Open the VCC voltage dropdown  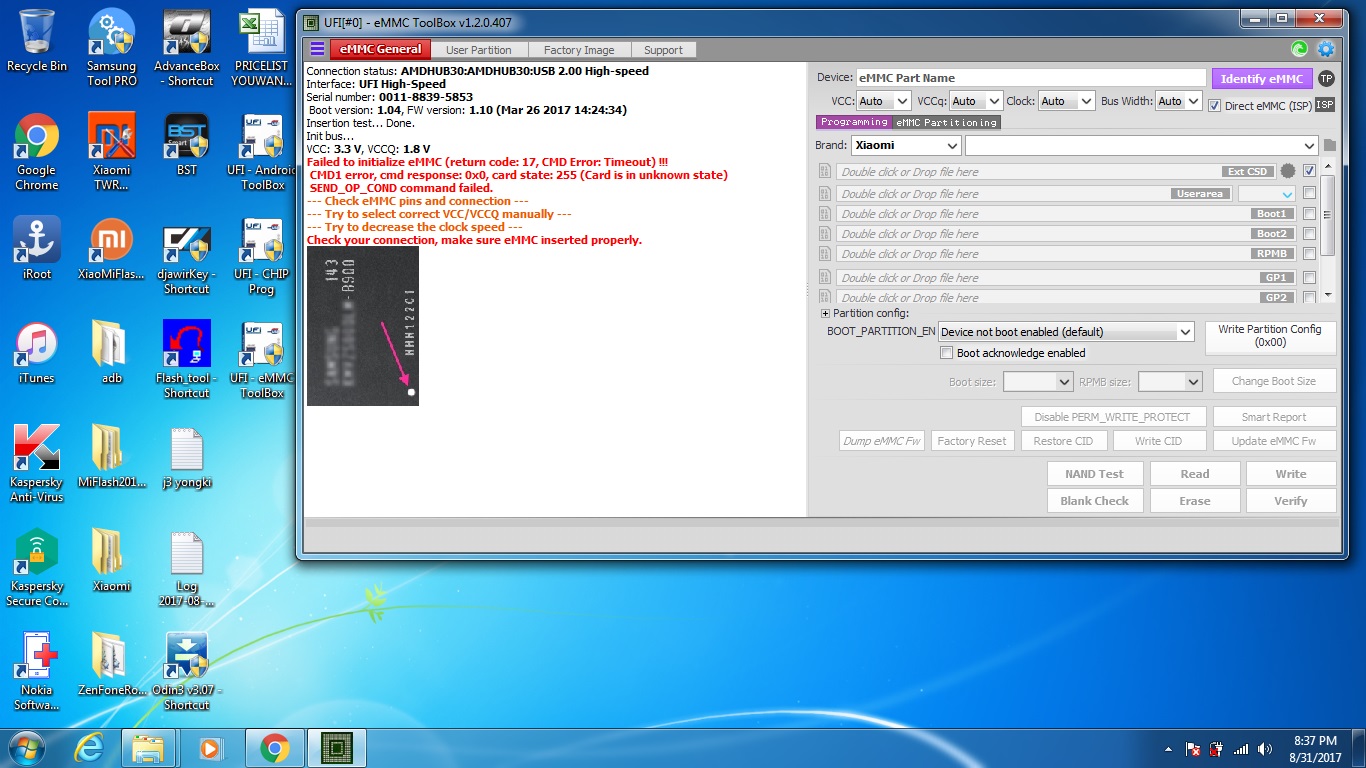click(884, 101)
